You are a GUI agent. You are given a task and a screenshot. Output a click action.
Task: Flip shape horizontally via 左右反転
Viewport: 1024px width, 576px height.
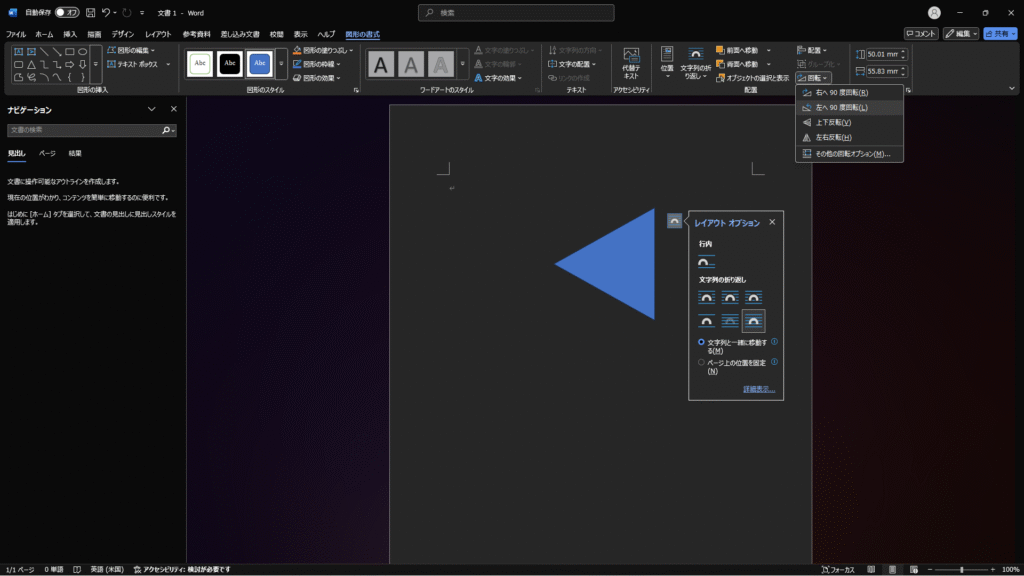click(849, 138)
